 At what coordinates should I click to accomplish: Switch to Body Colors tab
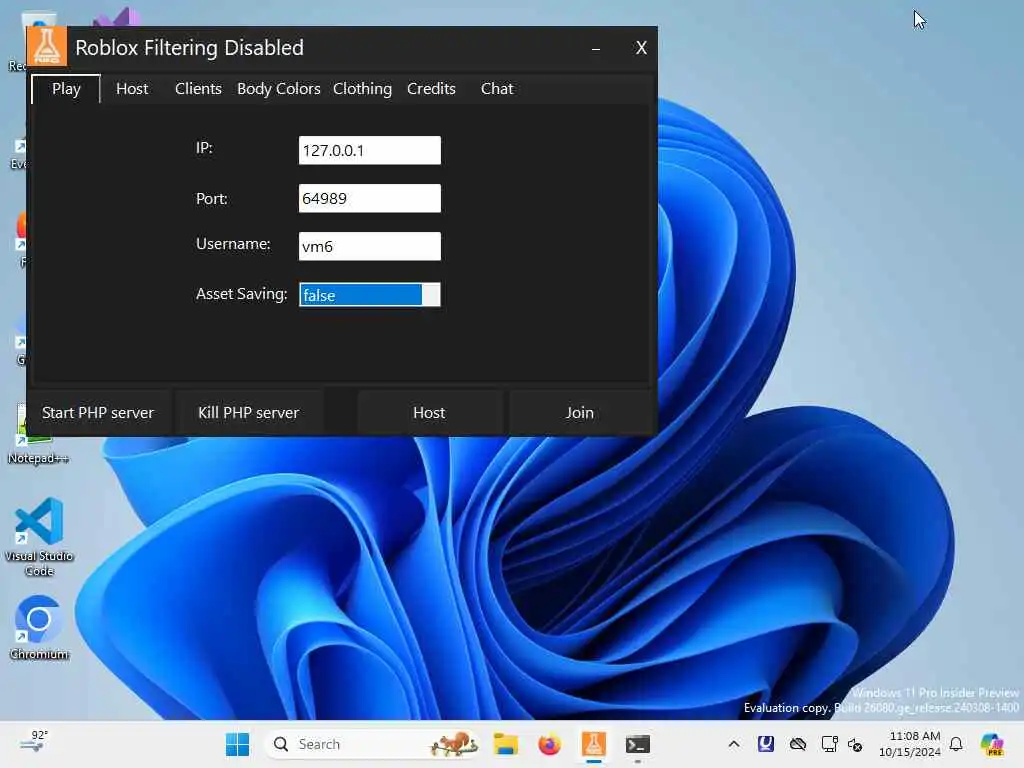278,89
